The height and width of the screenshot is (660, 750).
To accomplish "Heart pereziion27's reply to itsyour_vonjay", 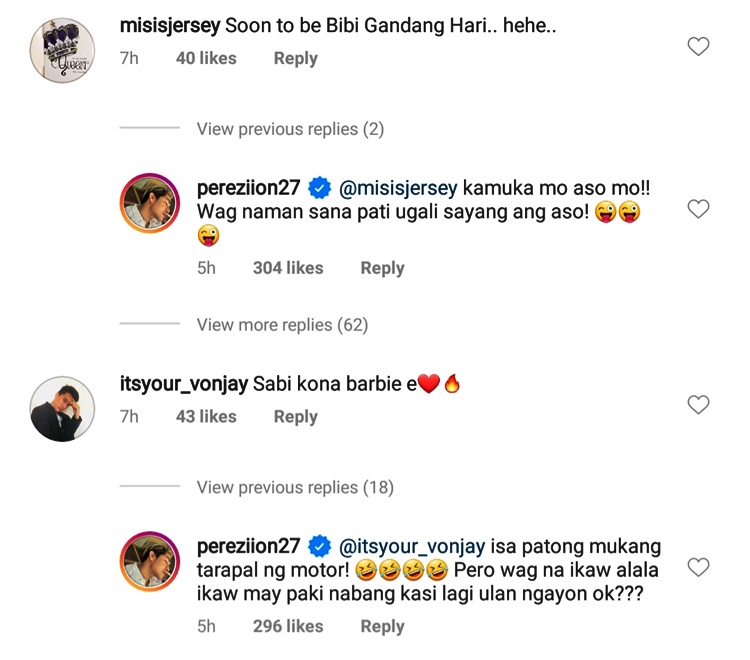I will (x=698, y=568).
